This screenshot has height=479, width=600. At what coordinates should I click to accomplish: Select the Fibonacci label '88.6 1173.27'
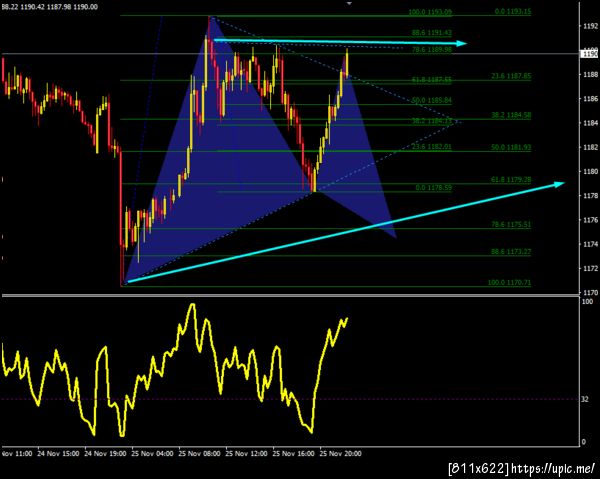point(511,252)
